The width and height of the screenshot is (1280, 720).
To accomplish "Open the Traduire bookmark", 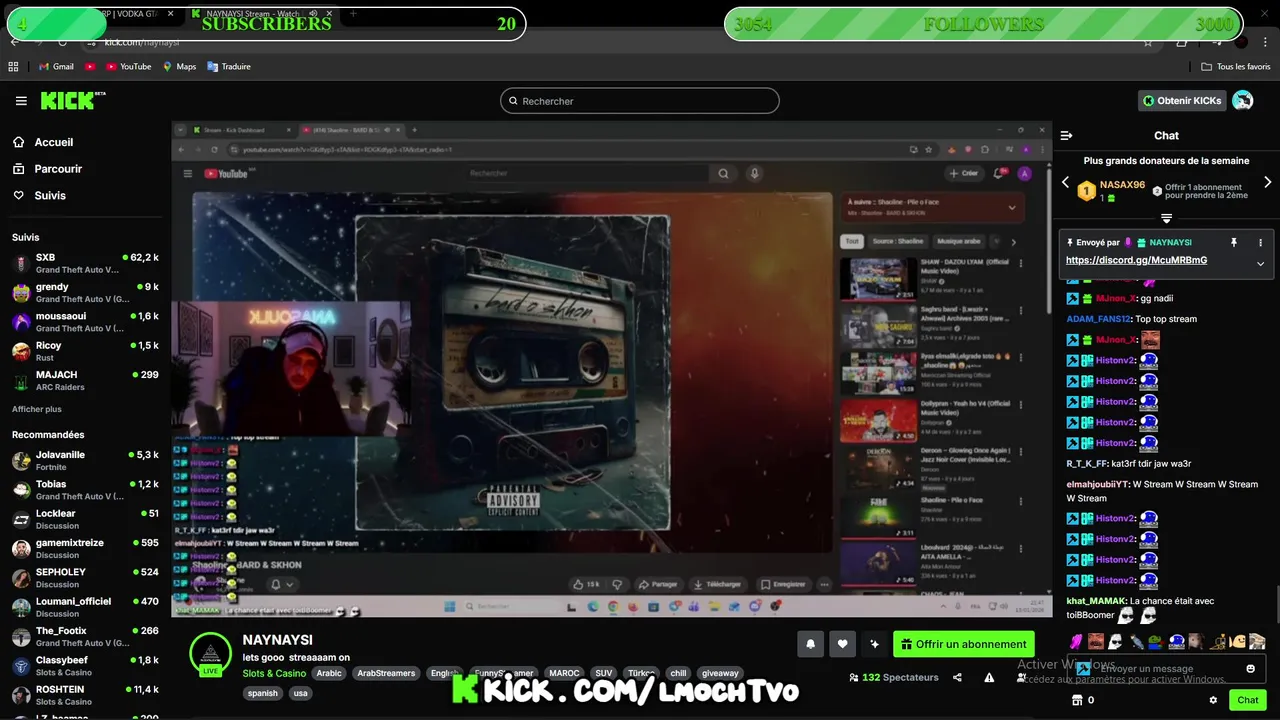I will pyautogui.click(x=229, y=66).
